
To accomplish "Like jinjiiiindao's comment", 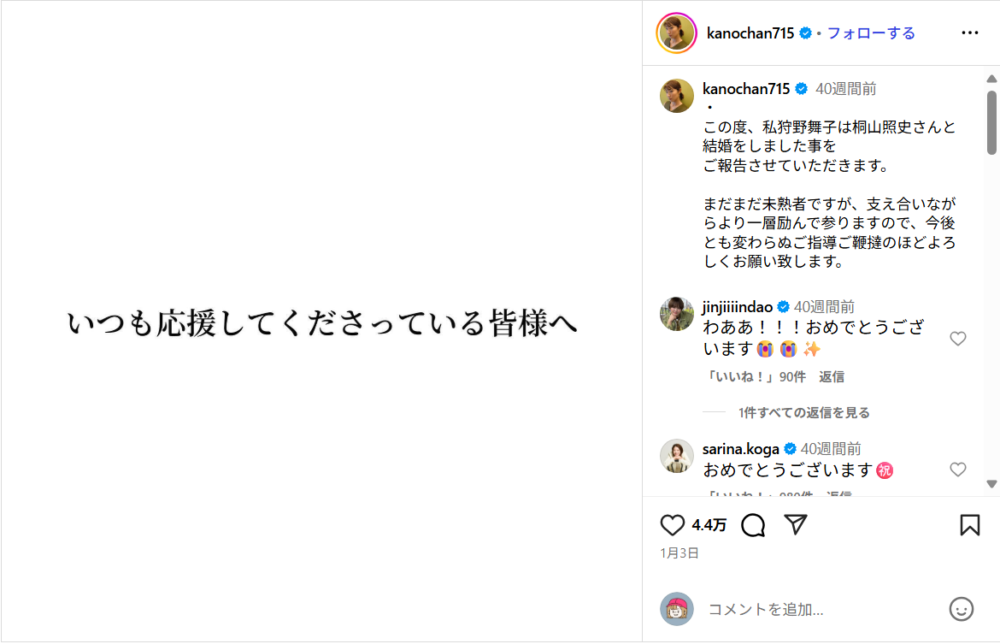I will pyautogui.click(x=958, y=339).
